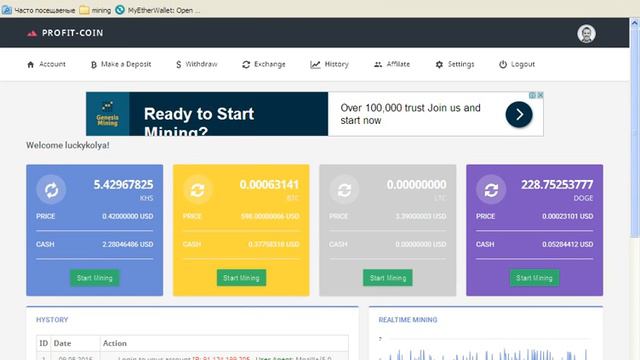The image size is (640, 360).
Task: Open the Exchange page
Action: click(x=270, y=64)
